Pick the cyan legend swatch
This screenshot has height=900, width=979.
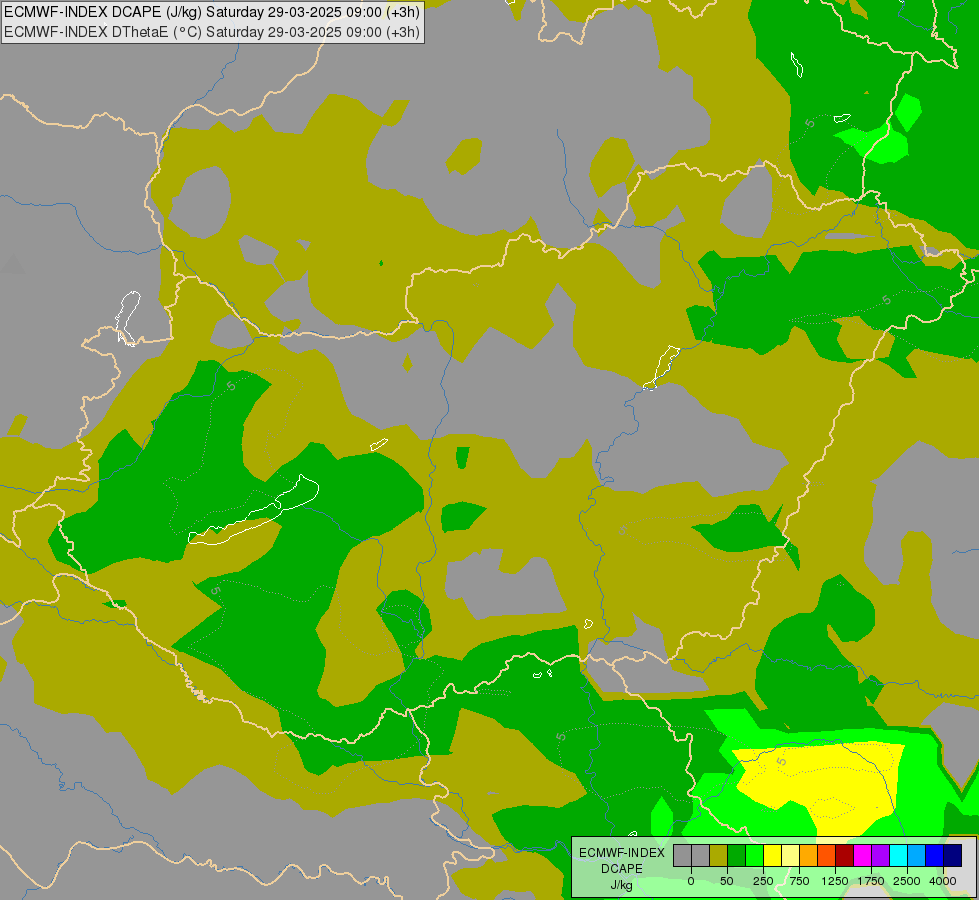pos(899,855)
